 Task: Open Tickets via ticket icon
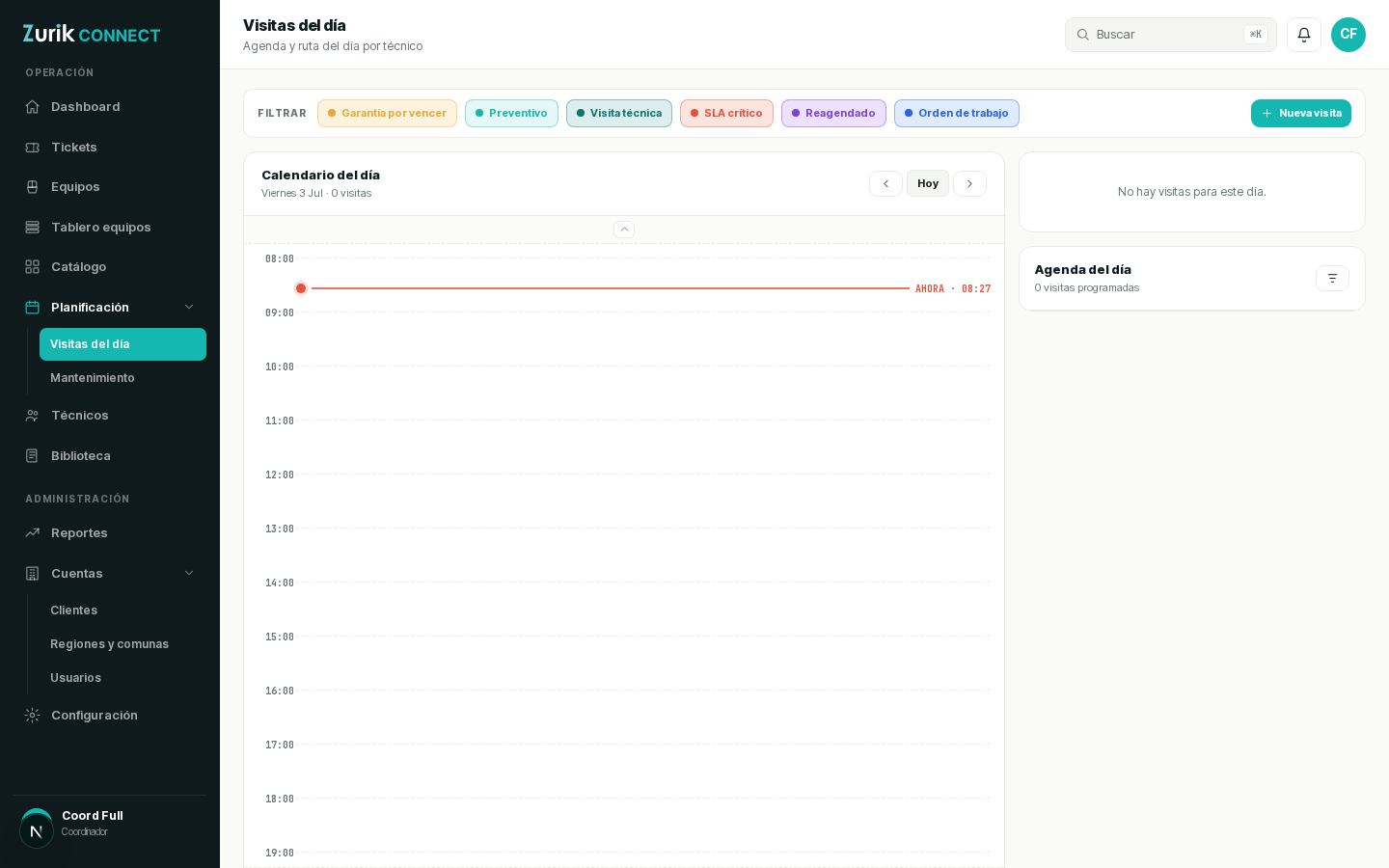pos(33,148)
